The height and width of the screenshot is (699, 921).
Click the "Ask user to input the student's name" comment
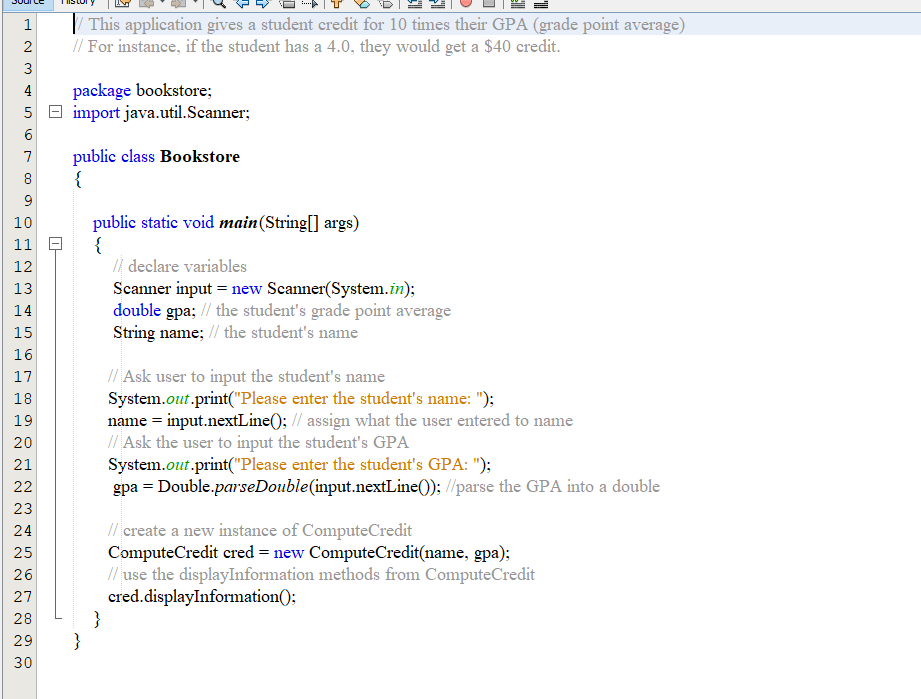pos(247,377)
